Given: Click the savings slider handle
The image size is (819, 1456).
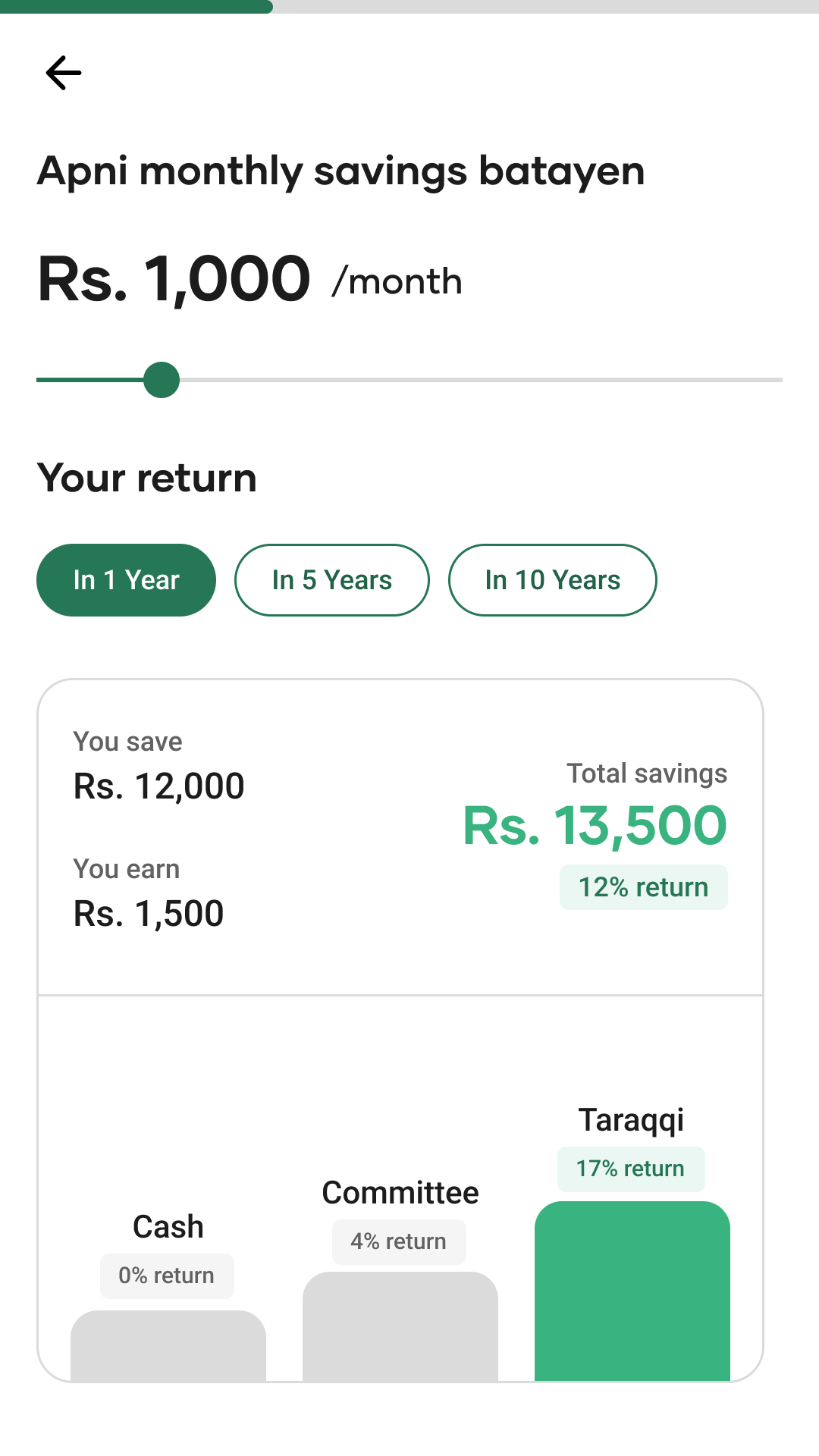Looking at the screenshot, I should tap(162, 380).
